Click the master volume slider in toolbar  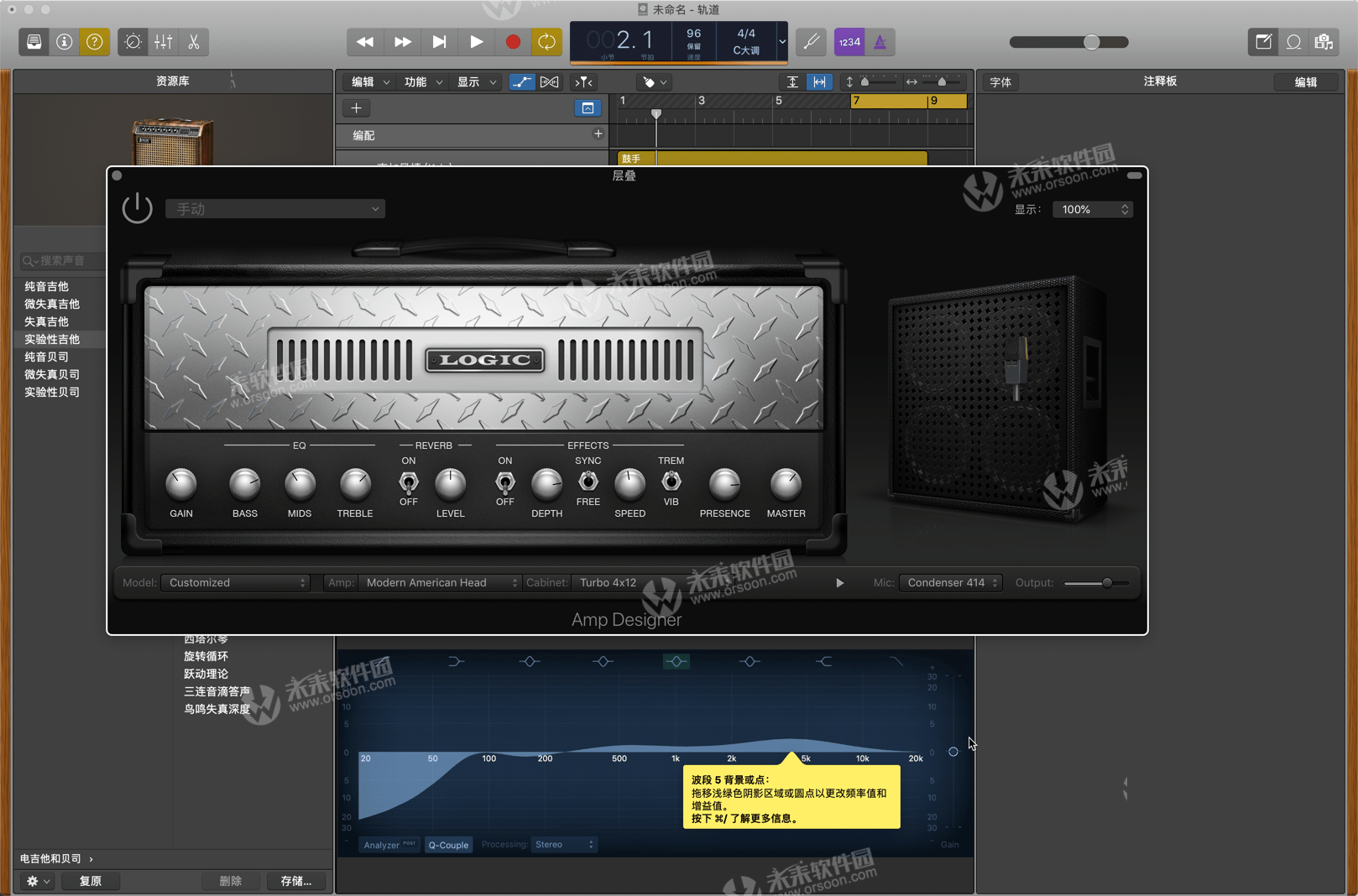1068,42
